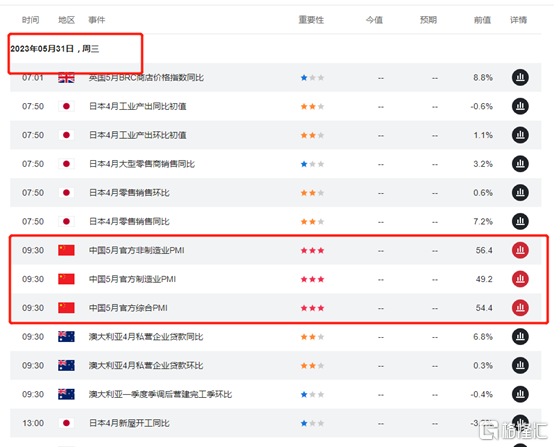Click the 事件 column header

click(x=97, y=20)
